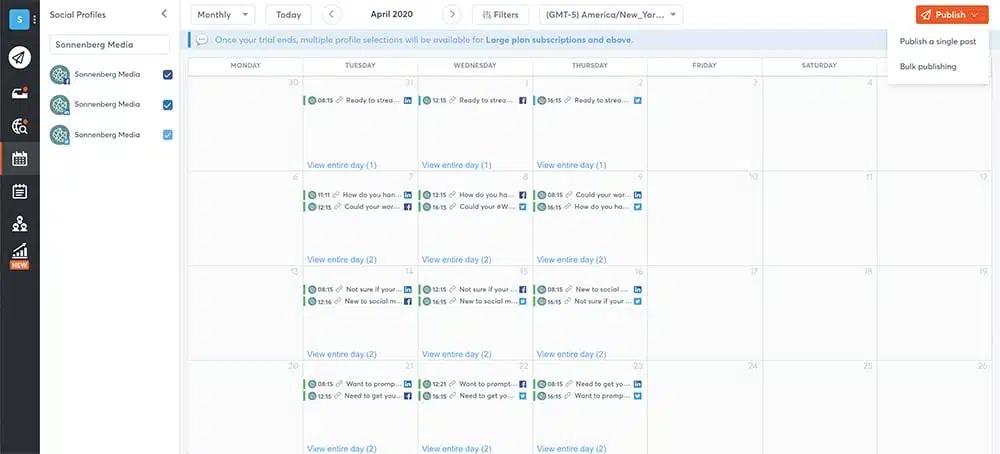This screenshot has height=454, width=1000.
Task: Click the blue S account avatar
Action: click(x=18, y=20)
